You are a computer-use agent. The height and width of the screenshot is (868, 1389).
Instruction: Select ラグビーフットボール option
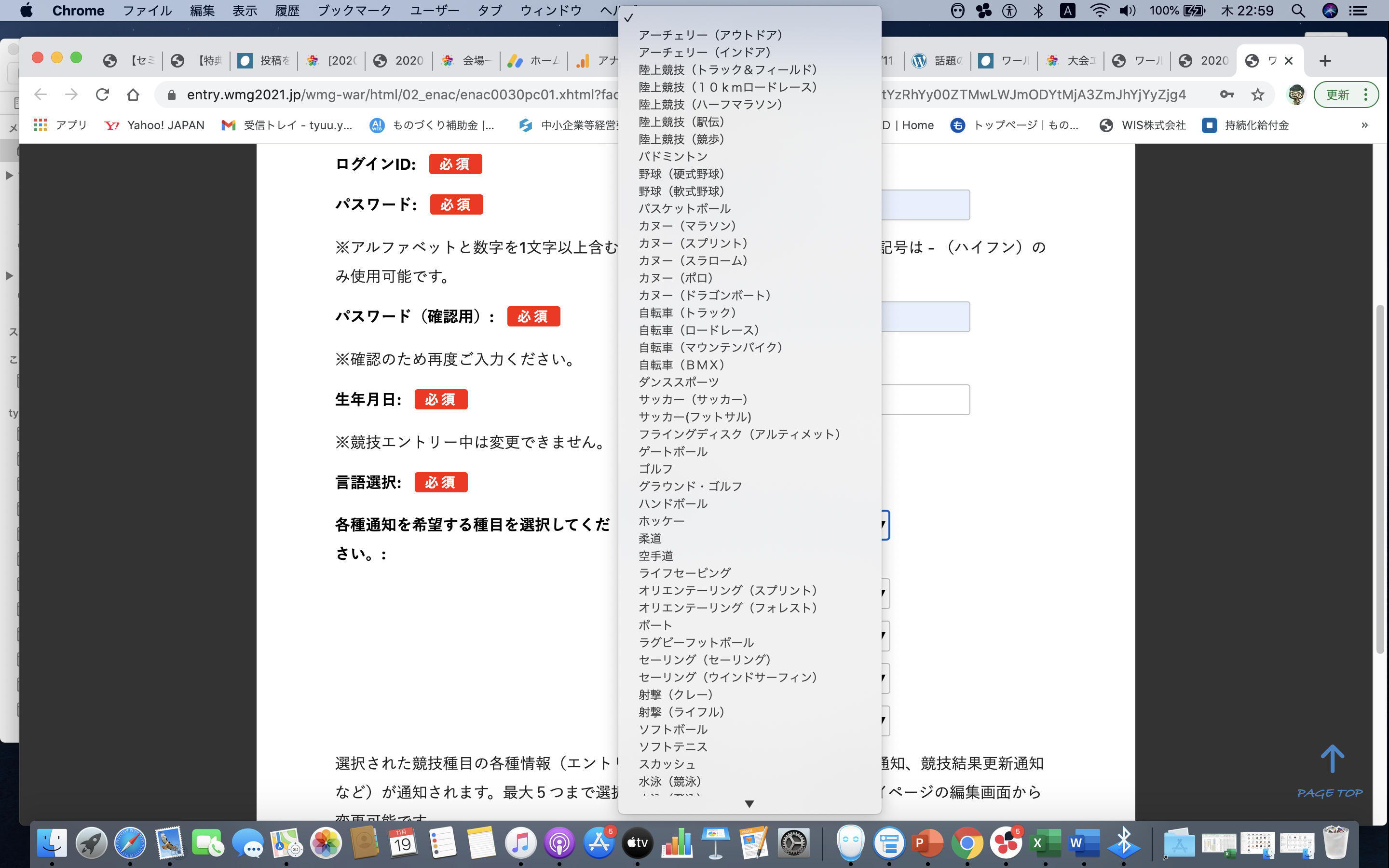(x=749, y=642)
